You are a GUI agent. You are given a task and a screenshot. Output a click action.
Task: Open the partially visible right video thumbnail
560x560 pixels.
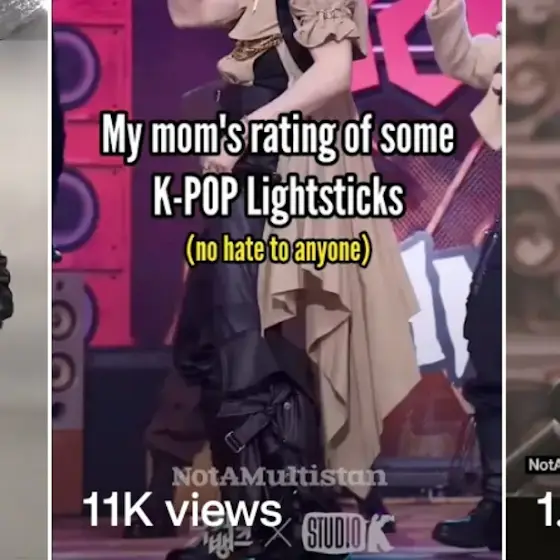(x=533, y=280)
